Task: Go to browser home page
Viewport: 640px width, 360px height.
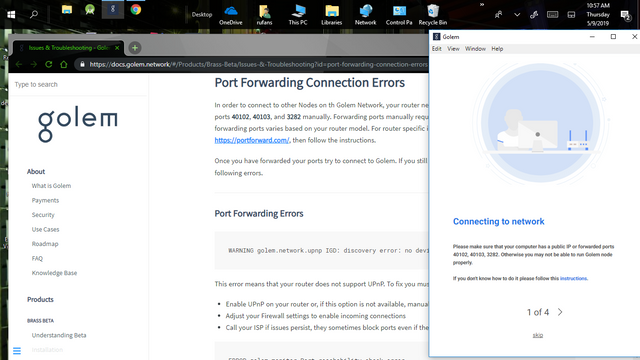Action: point(63,64)
